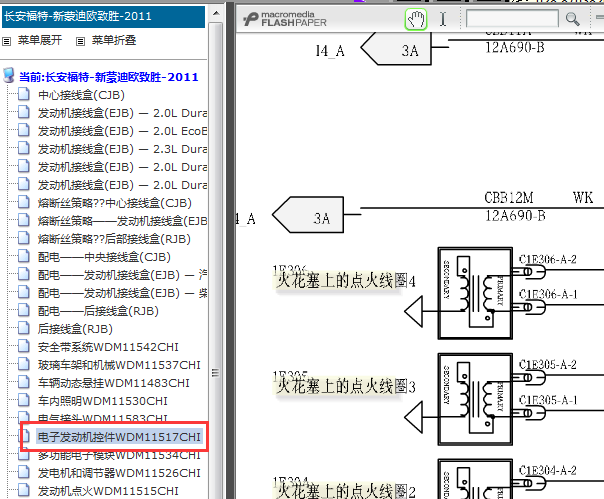Click page icon next to 后接线盒(RJB)
Image resolution: width=604 pixels, height=499 pixels.
click(x=23, y=328)
